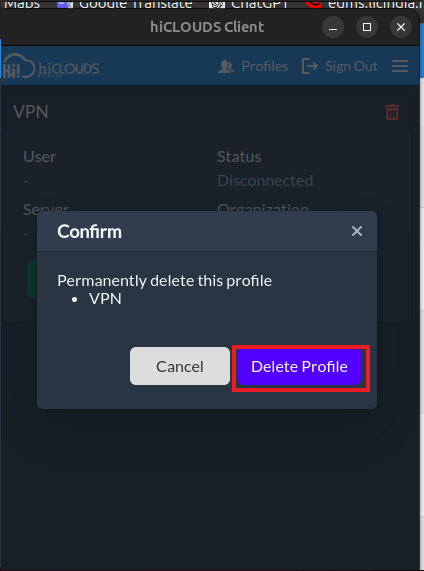Click the red trash icon for VPN profile
This screenshot has width=424, height=571.
pos(392,112)
